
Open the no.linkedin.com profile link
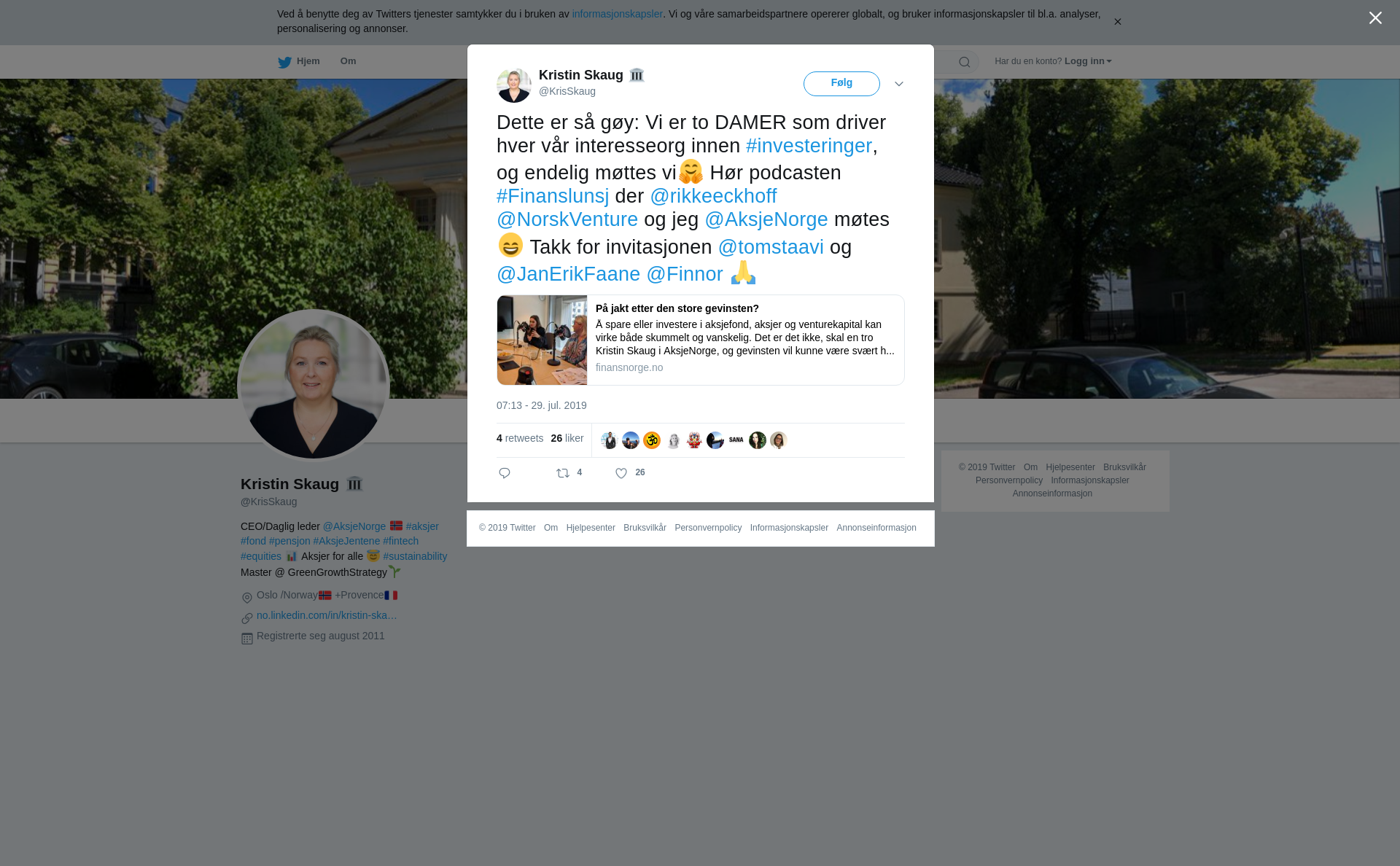click(x=327, y=615)
